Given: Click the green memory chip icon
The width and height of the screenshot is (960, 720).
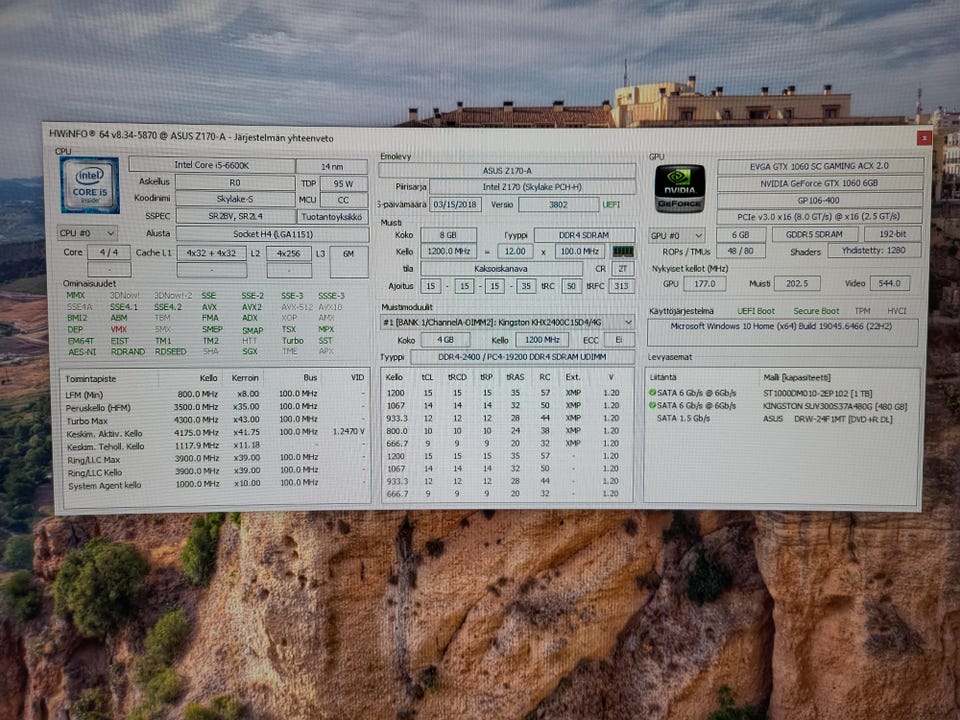Looking at the screenshot, I should click(623, 251).
